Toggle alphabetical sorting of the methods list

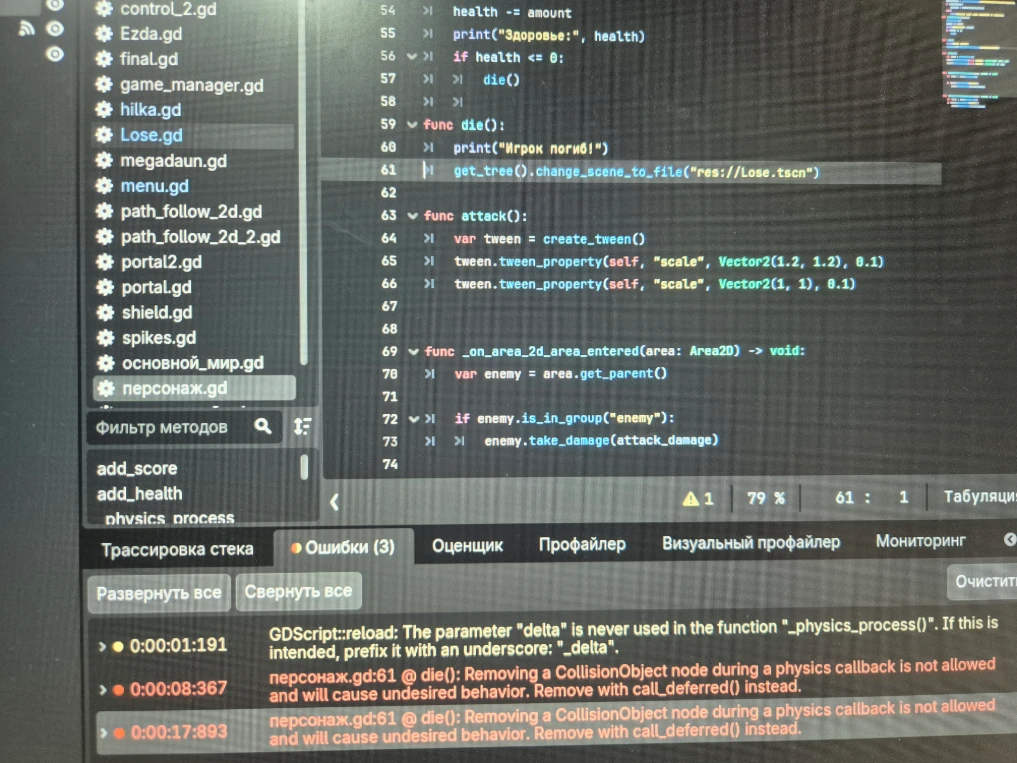[x=302, y=426]
